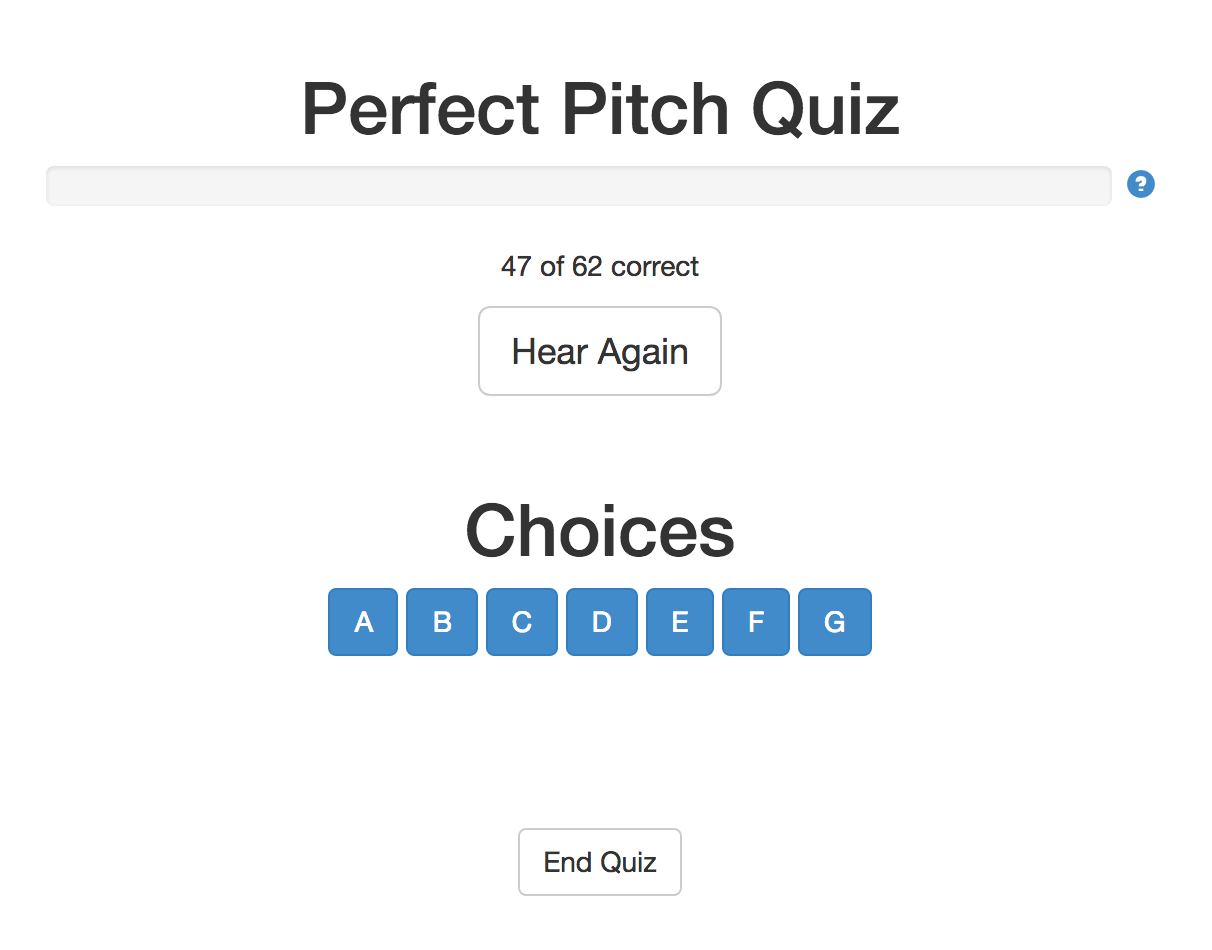Answer with note A
Image resolution: width=1212 pixels, height=950 pixels.
363,622
